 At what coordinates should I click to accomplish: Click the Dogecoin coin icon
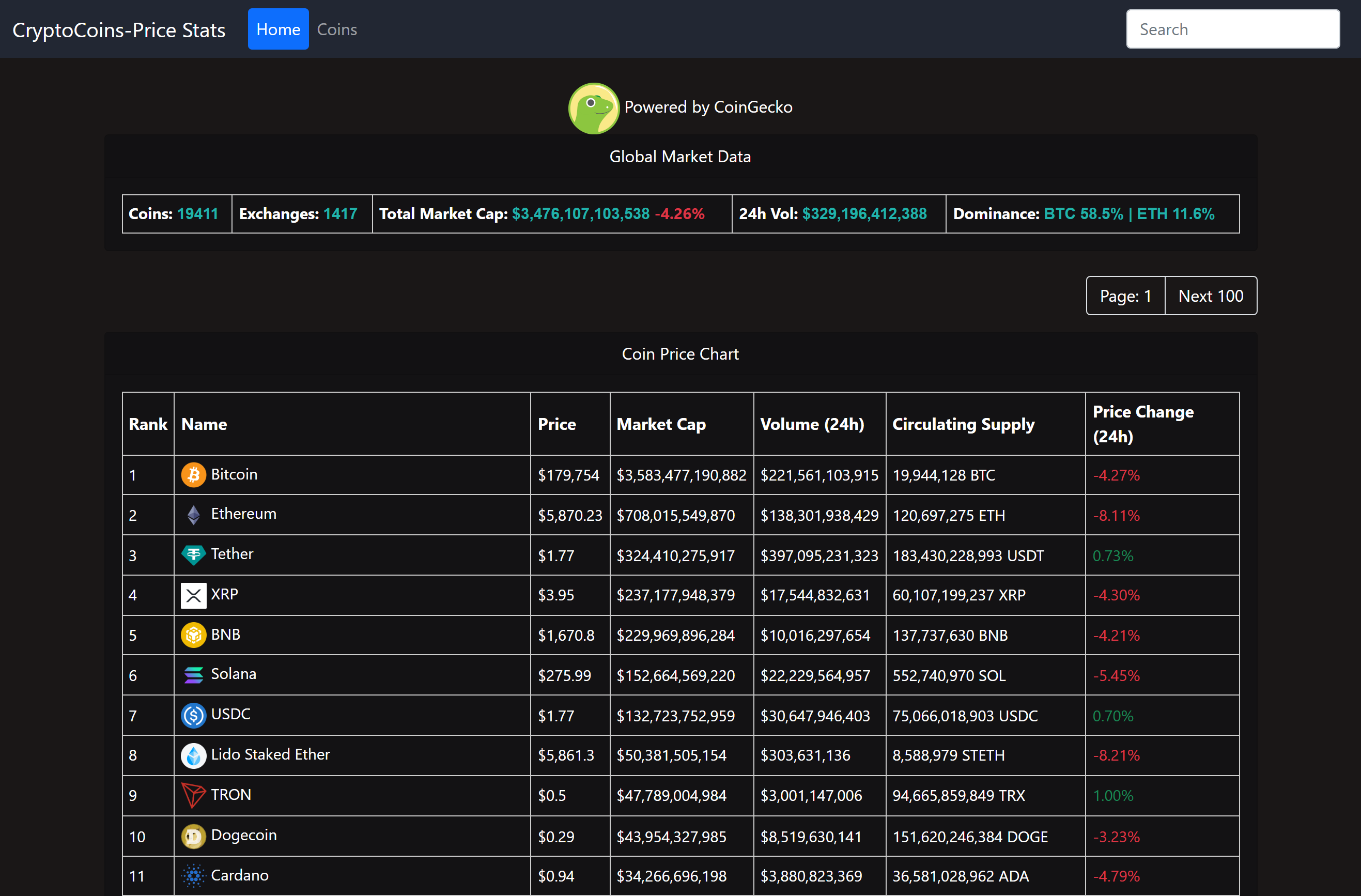pyautogui.click(x=193, y=836)
